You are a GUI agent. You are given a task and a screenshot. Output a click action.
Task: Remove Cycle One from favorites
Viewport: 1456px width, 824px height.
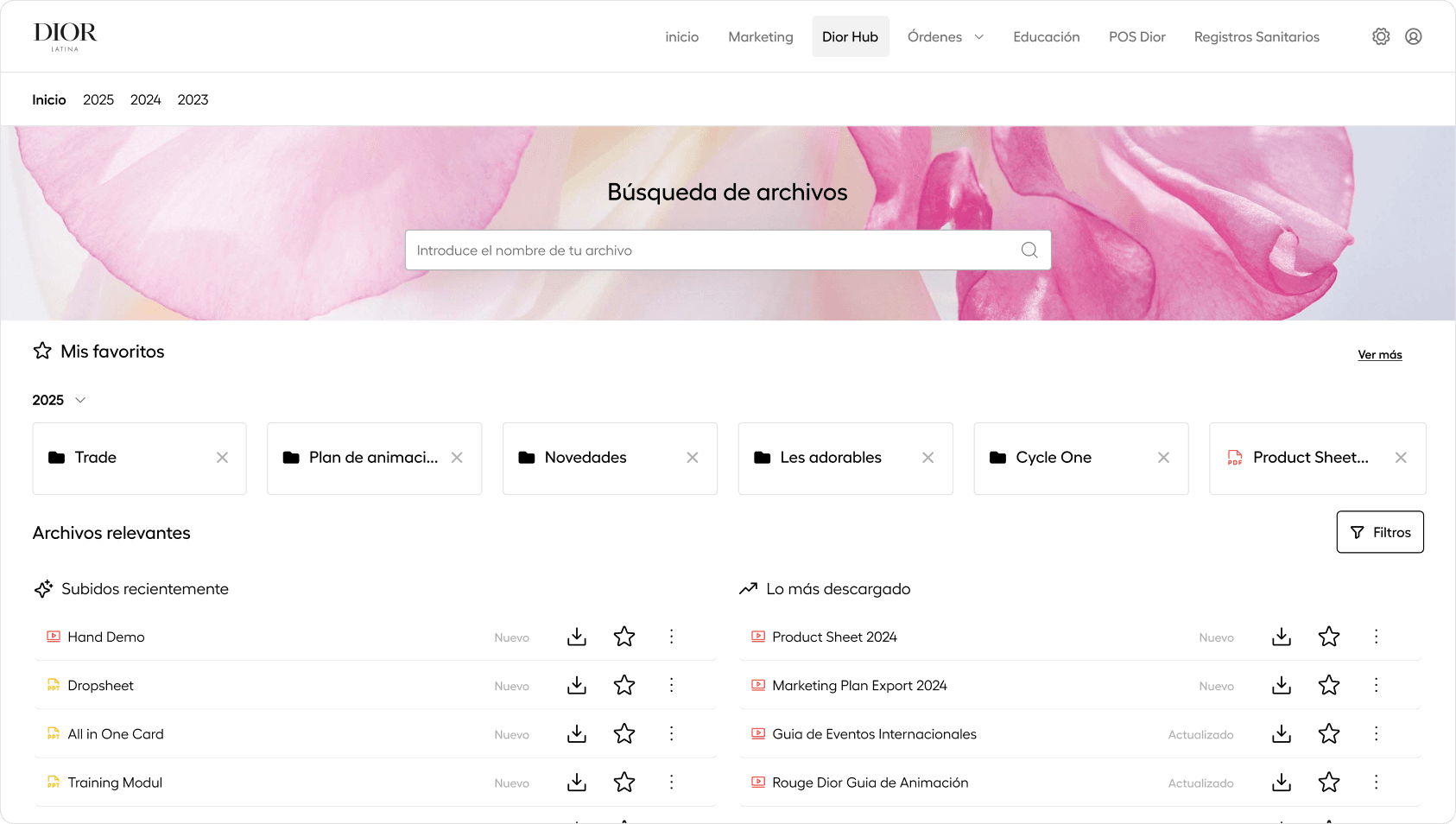1163,458
